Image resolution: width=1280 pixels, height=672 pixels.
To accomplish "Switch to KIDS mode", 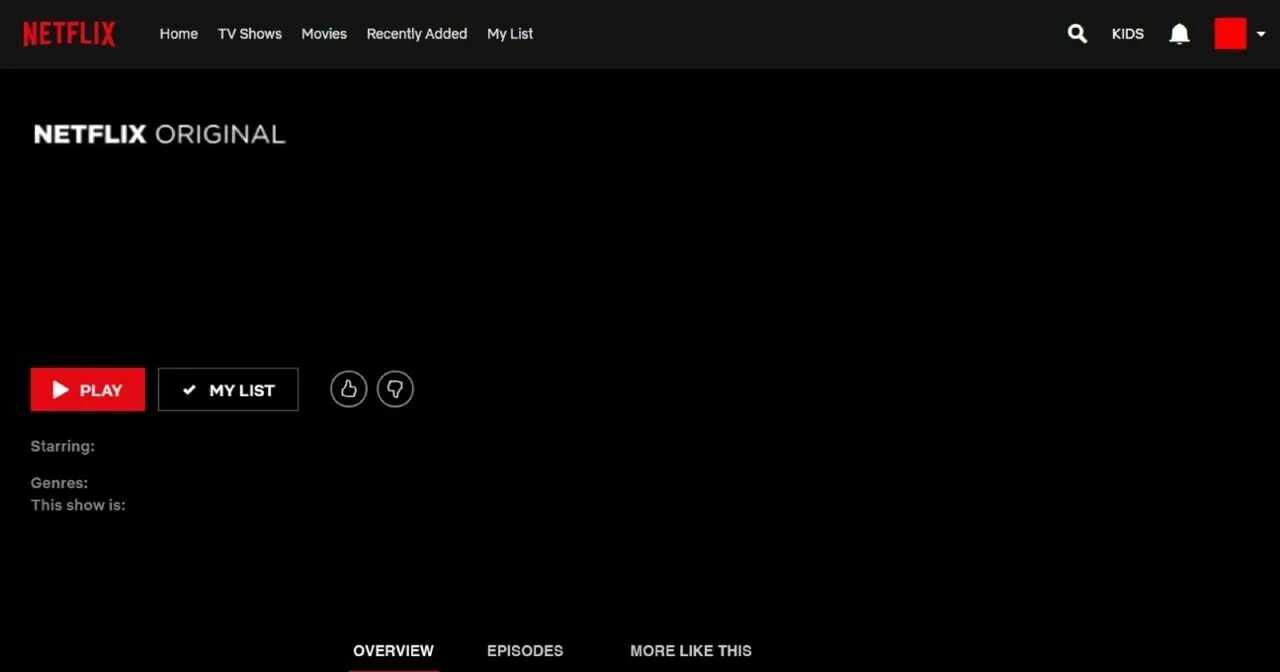I will pyautogui.click(x=1128, y=34).
